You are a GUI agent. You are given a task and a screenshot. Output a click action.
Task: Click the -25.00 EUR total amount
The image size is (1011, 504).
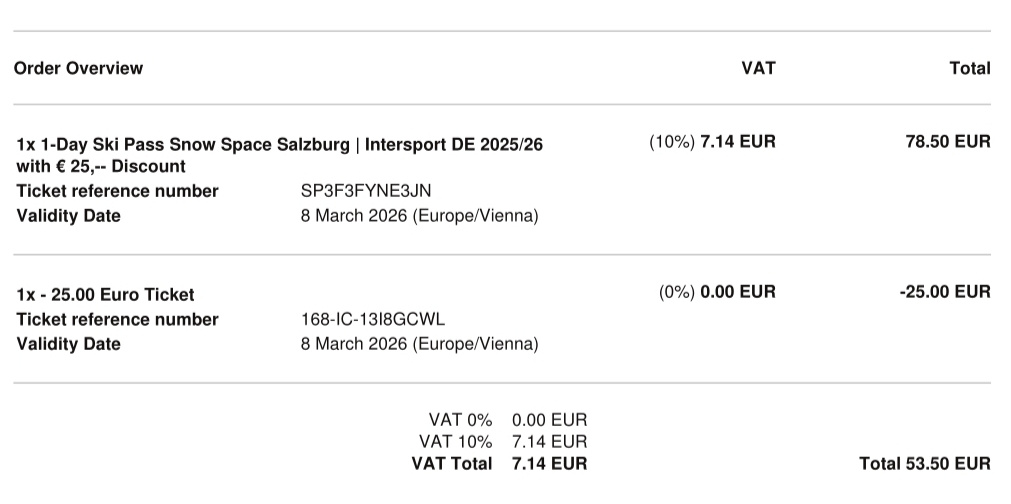pyautogui.click(x=945, y=292)
